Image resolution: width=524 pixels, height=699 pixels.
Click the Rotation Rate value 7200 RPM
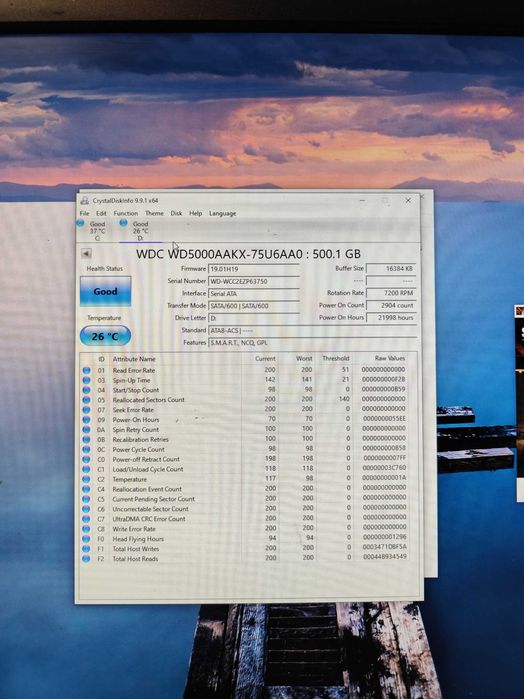(x=391, y=293)
